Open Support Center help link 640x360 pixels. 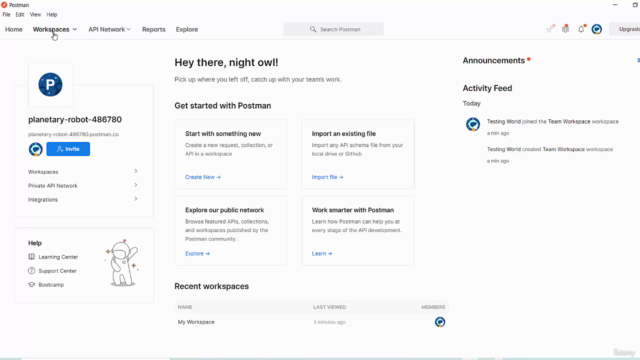(x=58, y=271)
